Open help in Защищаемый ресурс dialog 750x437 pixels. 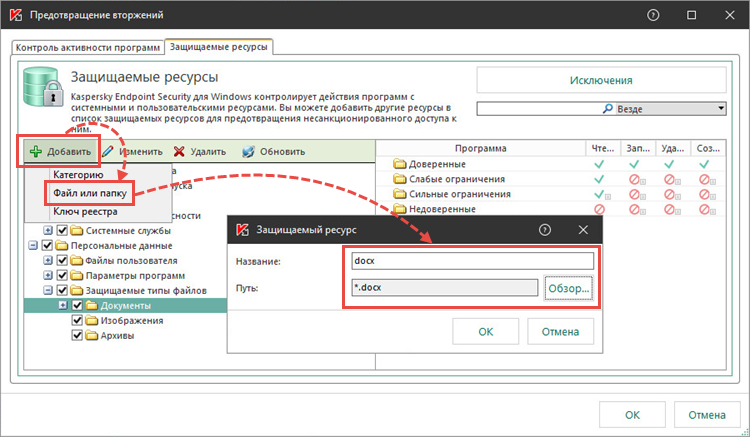tap(545, 230)
